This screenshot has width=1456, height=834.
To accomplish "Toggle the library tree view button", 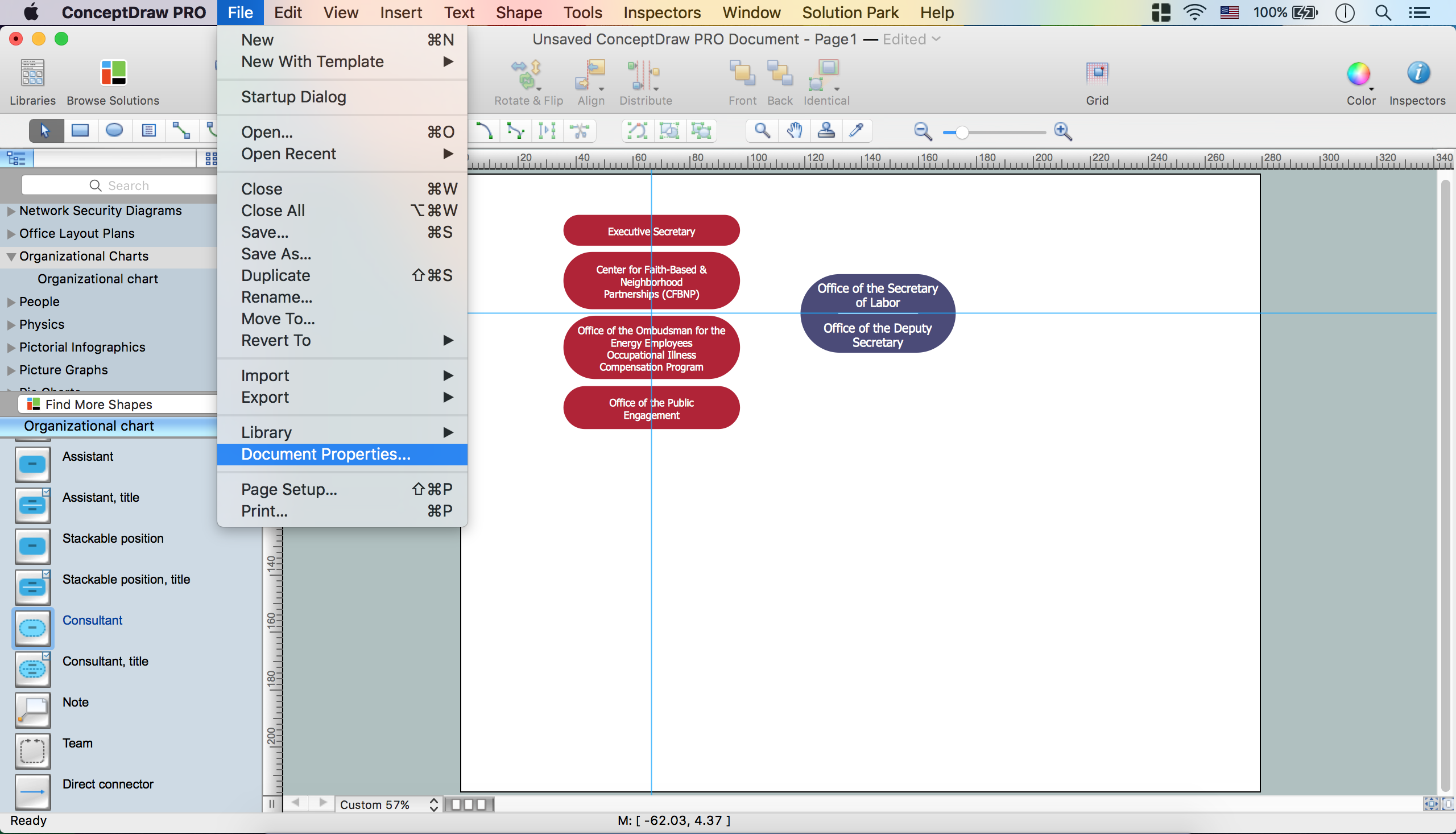I will (x=16, y=158).
